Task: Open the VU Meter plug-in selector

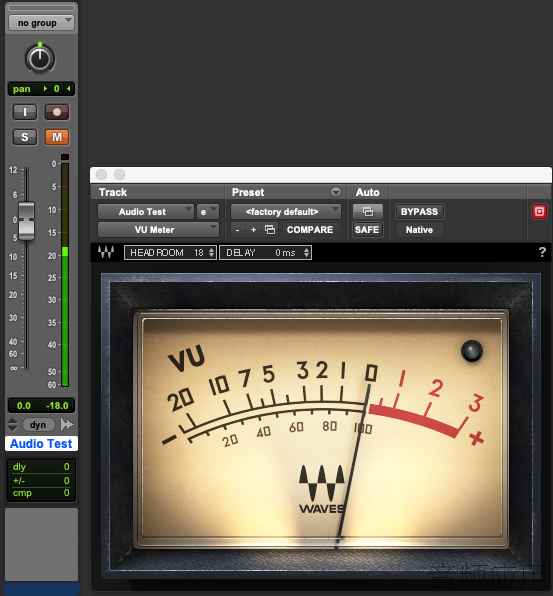Action: pyautogui.click(x=158, y=230)
